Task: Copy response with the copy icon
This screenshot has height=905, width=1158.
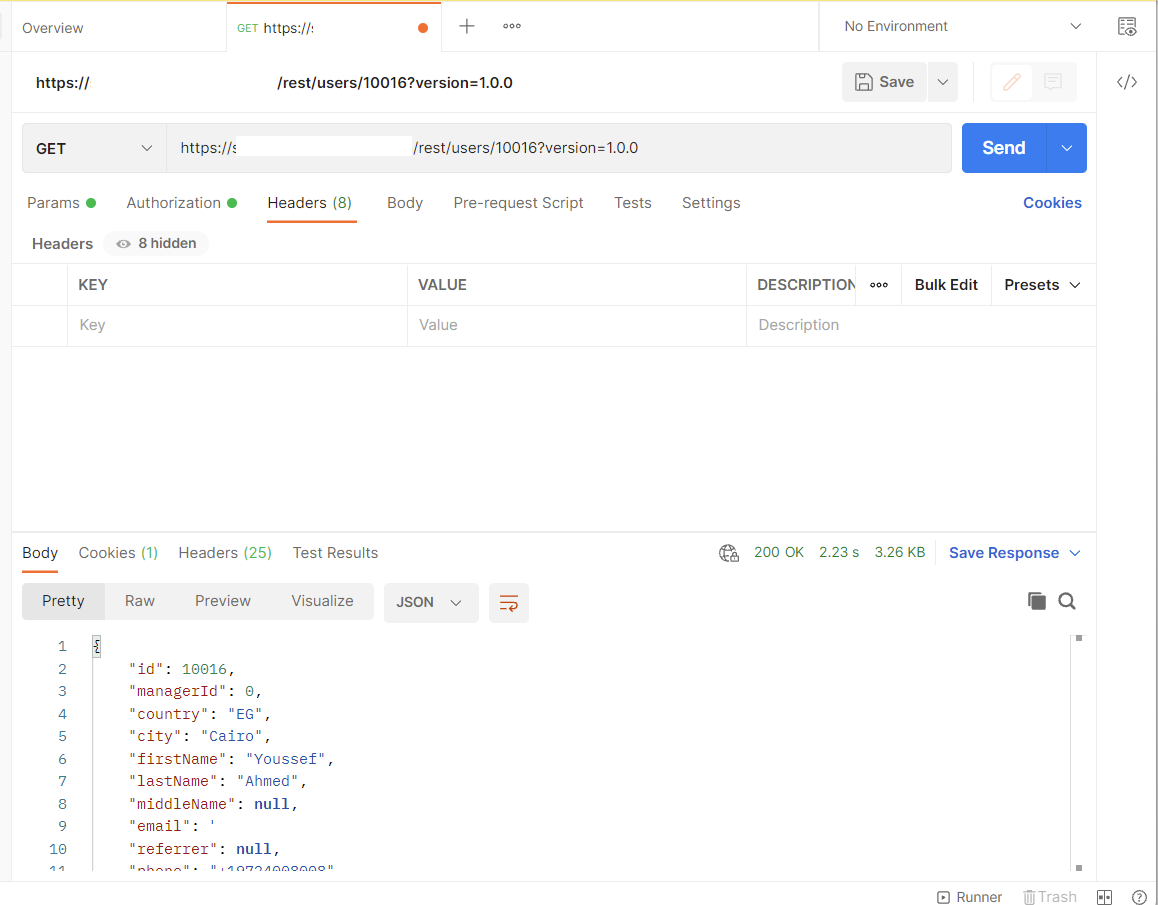Action: point(1037,601)
